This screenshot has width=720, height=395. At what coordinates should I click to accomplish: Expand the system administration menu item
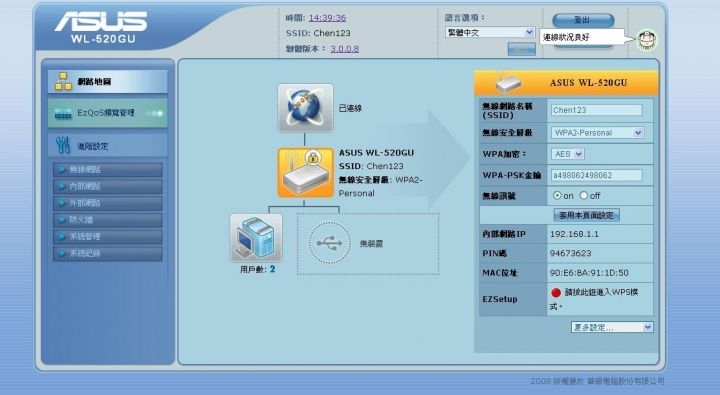[x=107, y=237]
